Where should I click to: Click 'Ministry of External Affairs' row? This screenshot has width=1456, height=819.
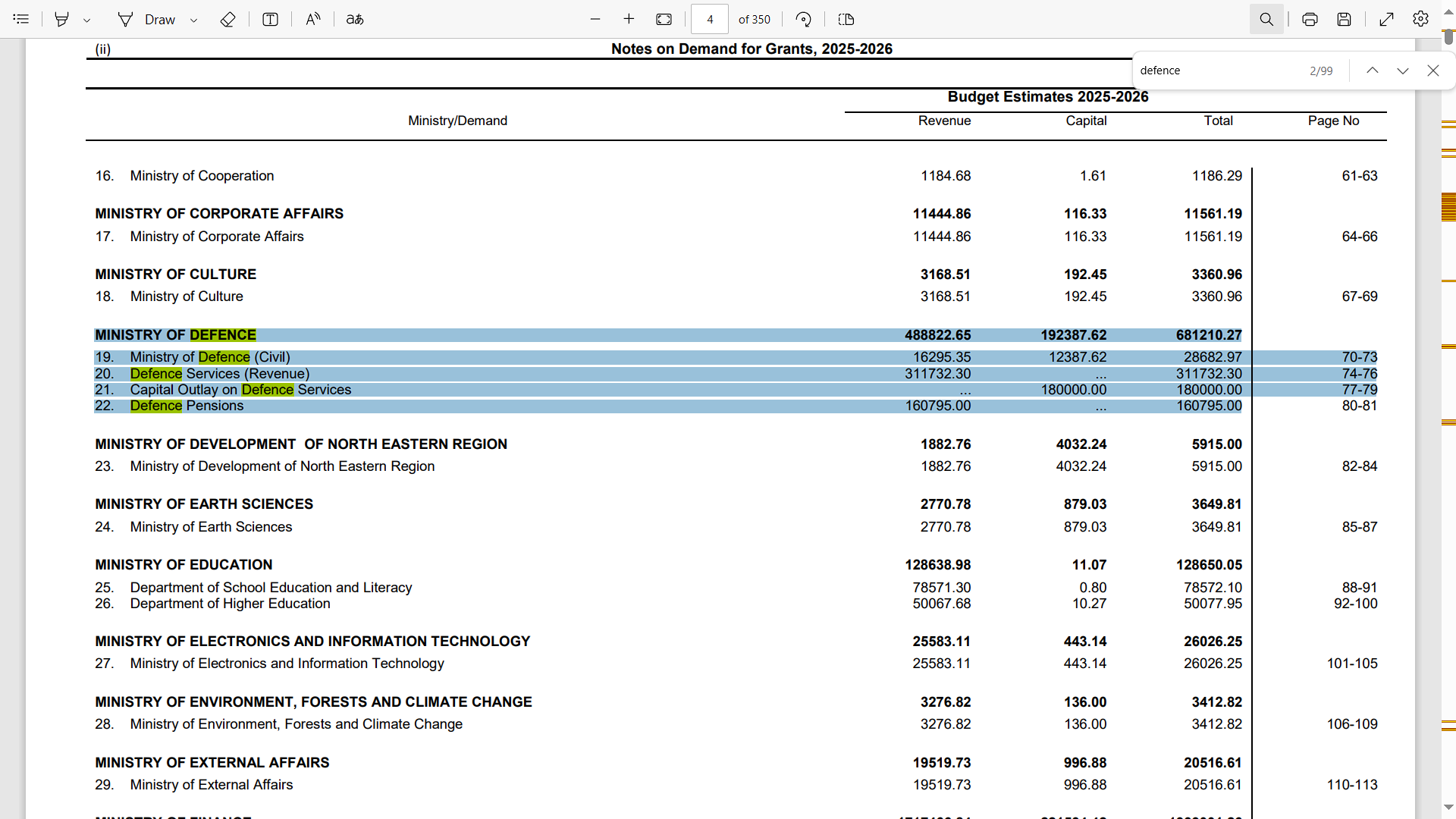pos(211,785)
